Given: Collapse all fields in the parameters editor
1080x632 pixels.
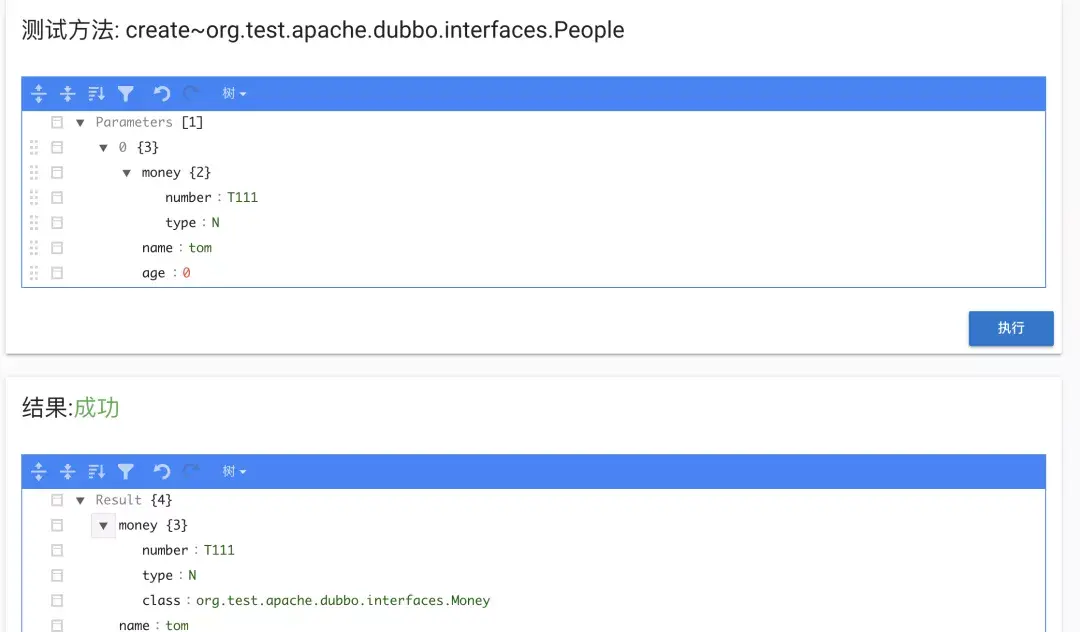Looking at the screenshot, I should point(68,94).
